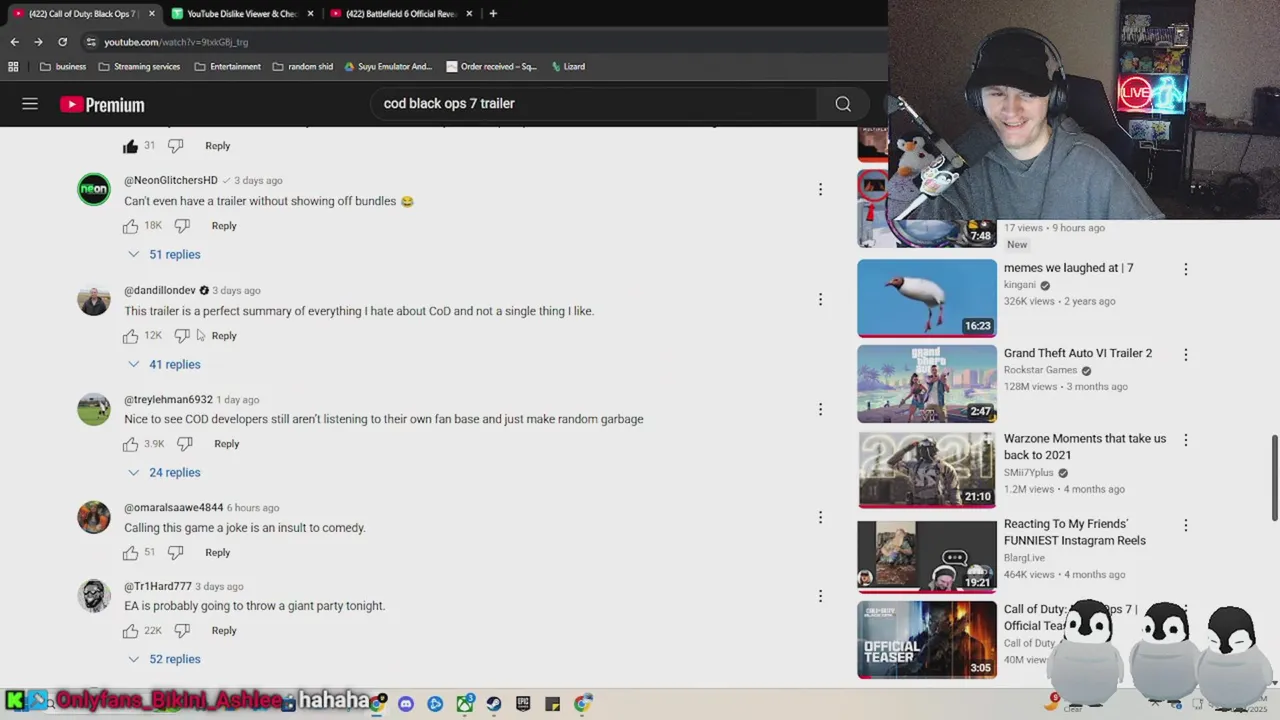Screen dimensions: 1280x720
Task: Like @dandillondev's comment
Action: (x=130, y=336)
